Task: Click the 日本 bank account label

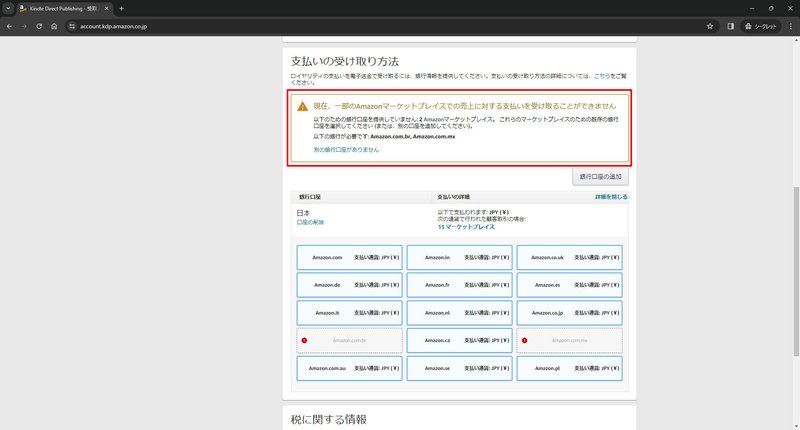Action: (303, 213)
